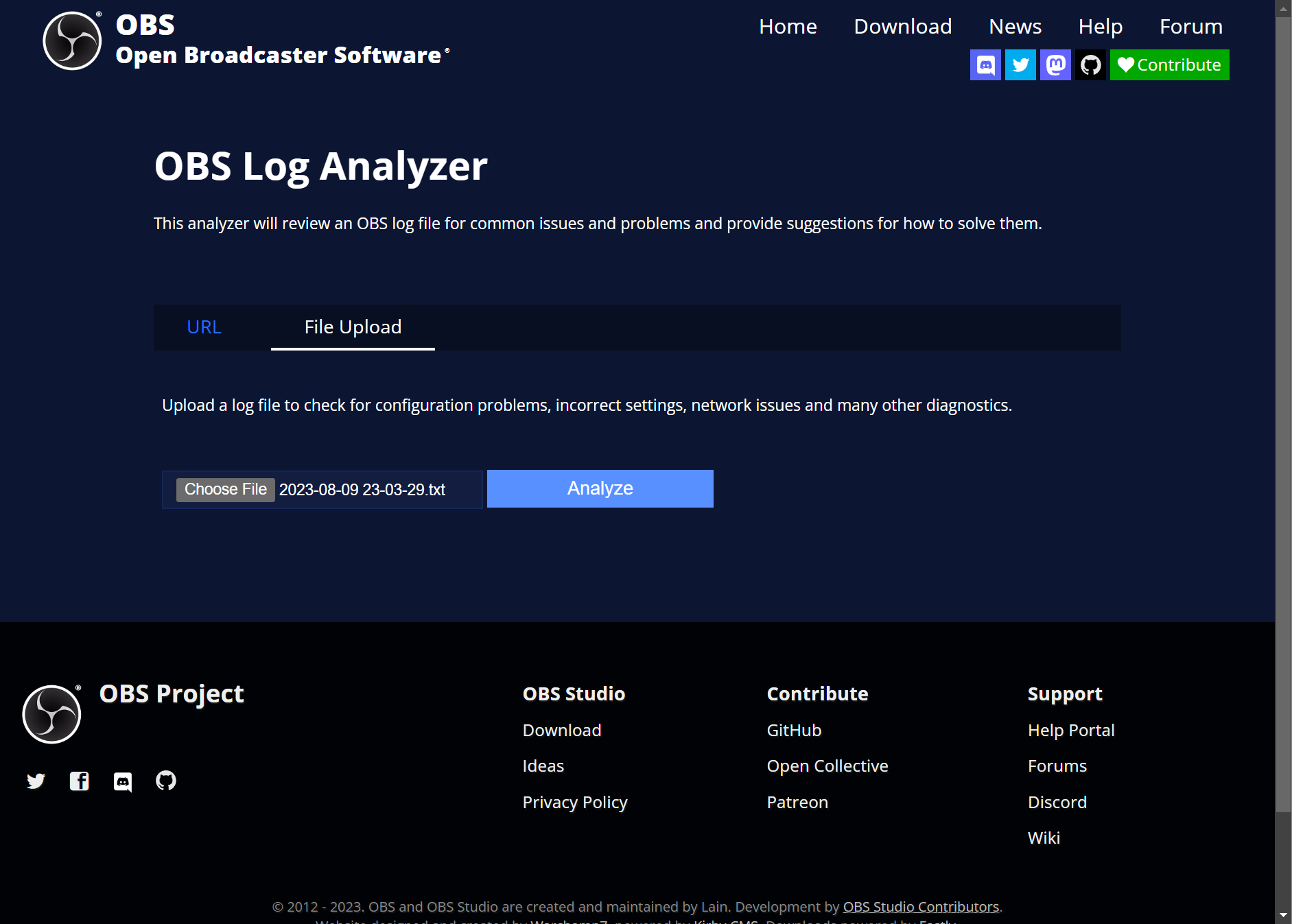The height and width of the screenshot is (924, 1292).
Task: Click the Choose File button
Action: [x=225, y=489]
